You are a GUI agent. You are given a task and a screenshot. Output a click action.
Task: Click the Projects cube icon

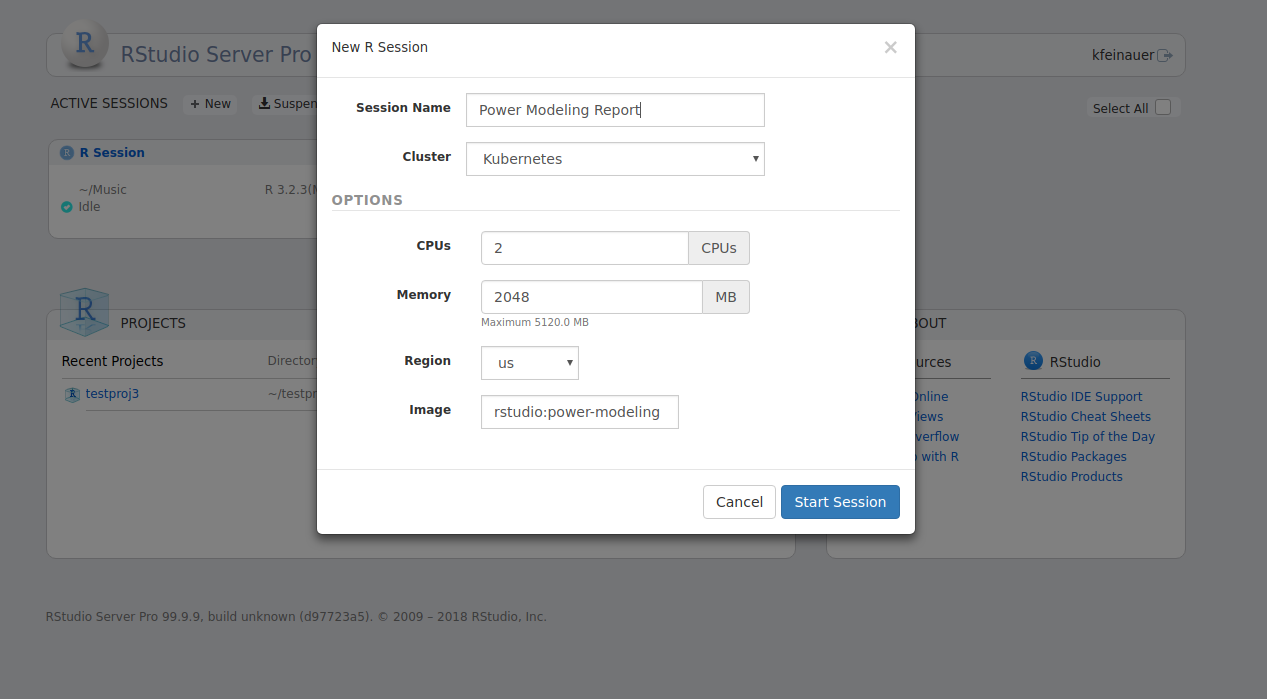pyautogui.click(x=84, y=312)
